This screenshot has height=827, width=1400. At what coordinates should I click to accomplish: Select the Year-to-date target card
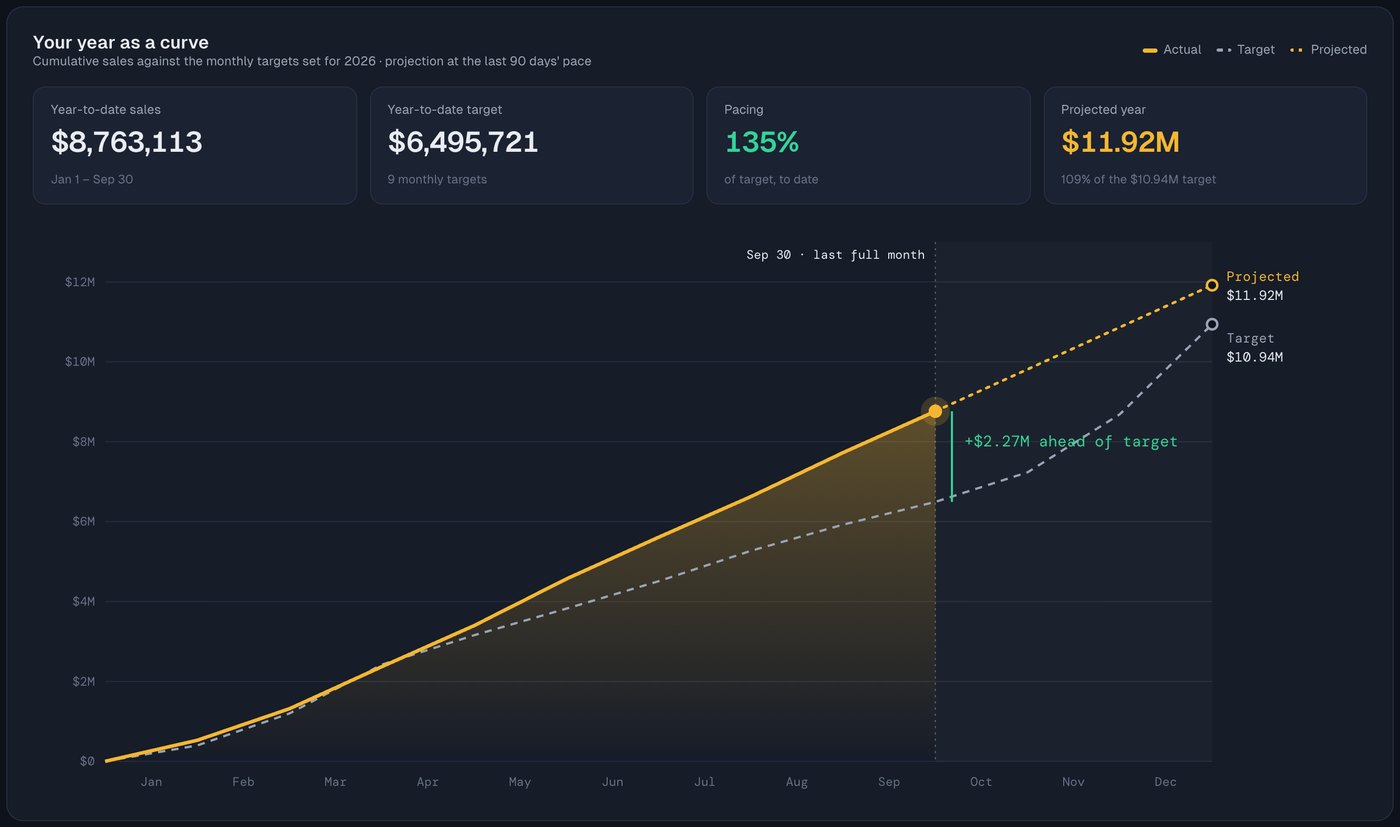click(x=532, y=145)
